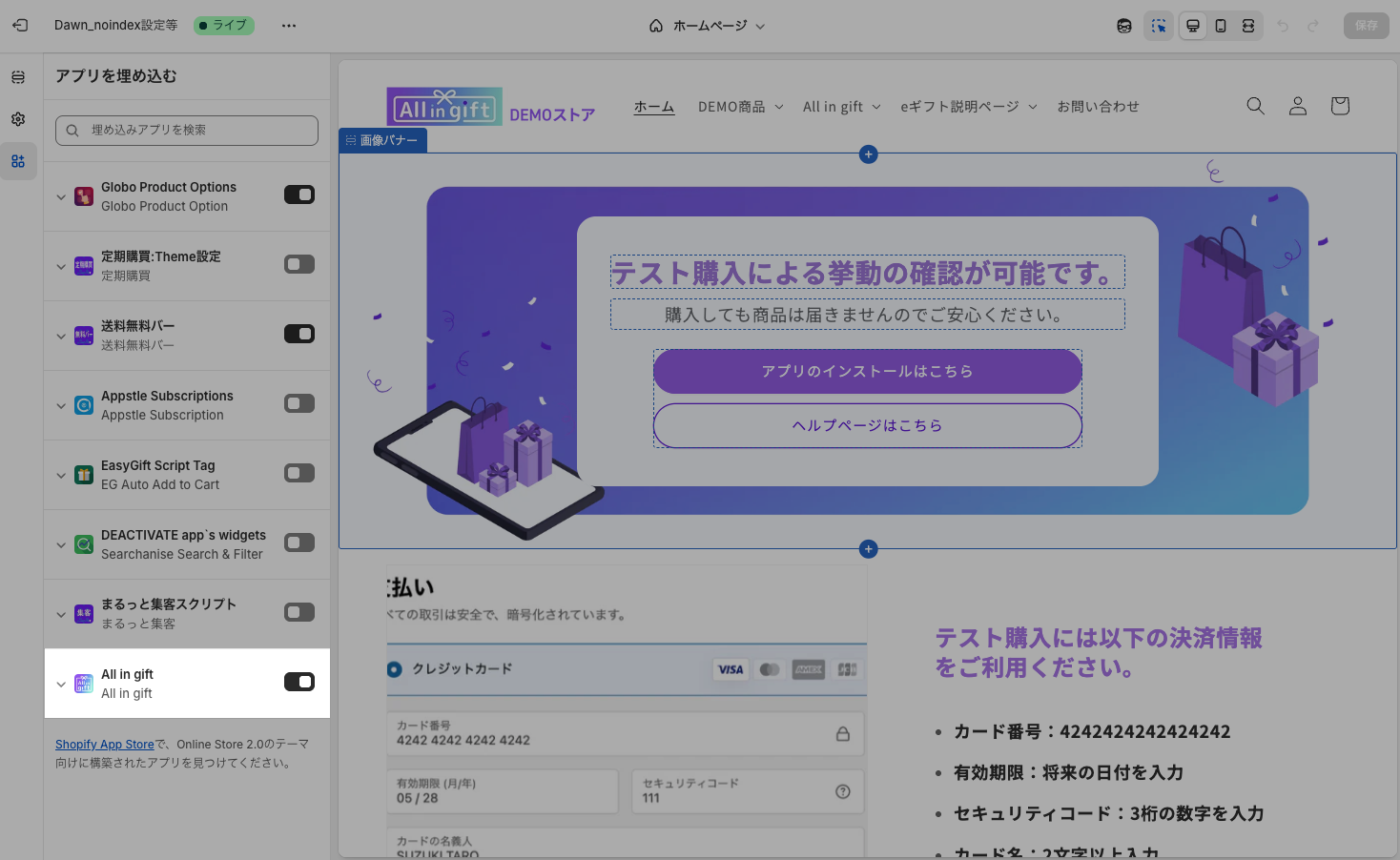Disable the 送料無料バー toggle
The width and height of the screenshot is (1400, 860).
(x=299, y=334)
